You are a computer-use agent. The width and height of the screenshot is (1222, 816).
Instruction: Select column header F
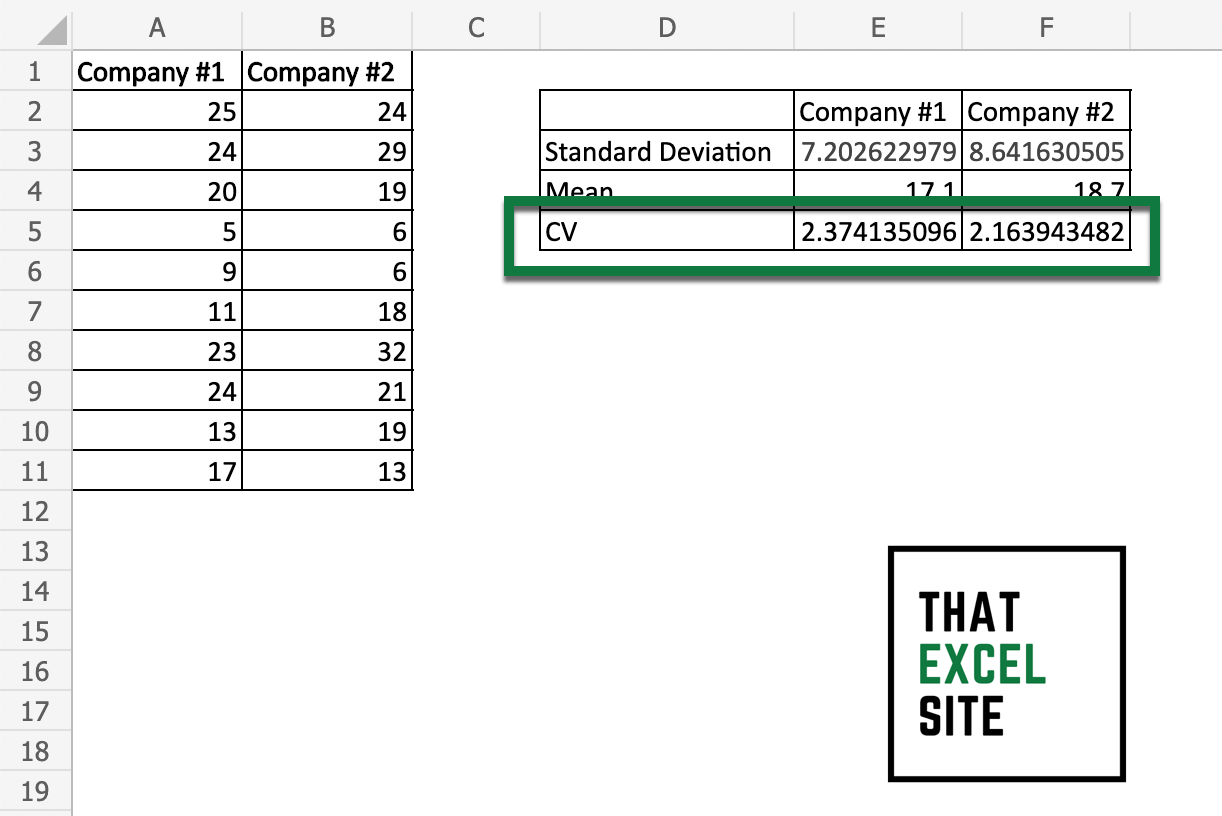pyautogui.click(x=1046, y=28)
